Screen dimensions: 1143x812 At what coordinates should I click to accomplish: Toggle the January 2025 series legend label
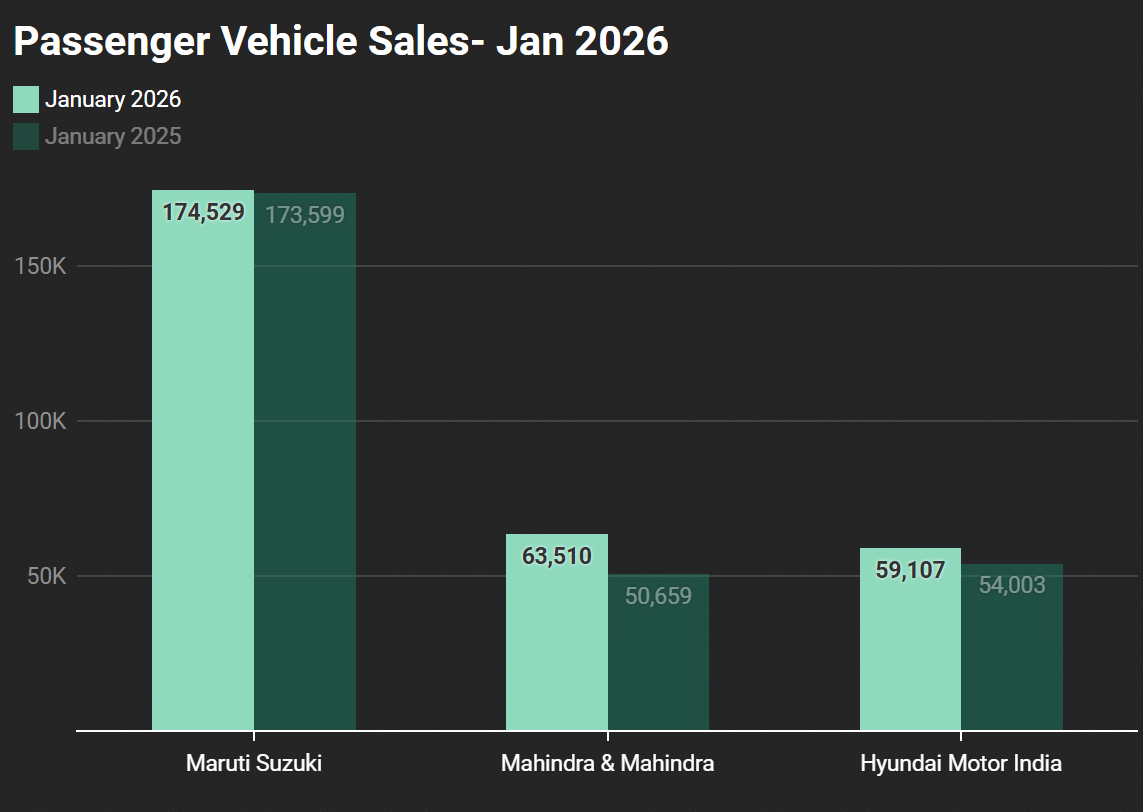click(113, 136)
